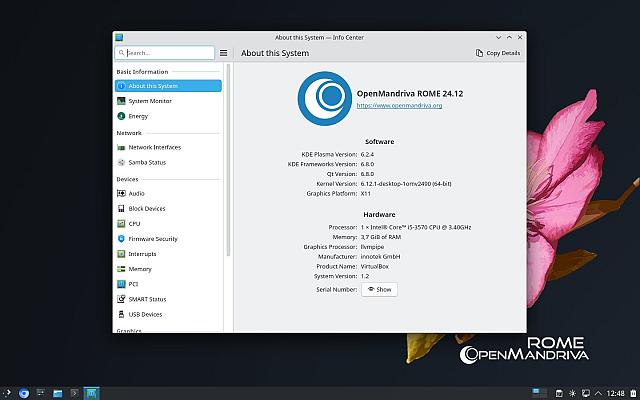
Task: Select the Interrupts entry
Action: click(168, 253)
